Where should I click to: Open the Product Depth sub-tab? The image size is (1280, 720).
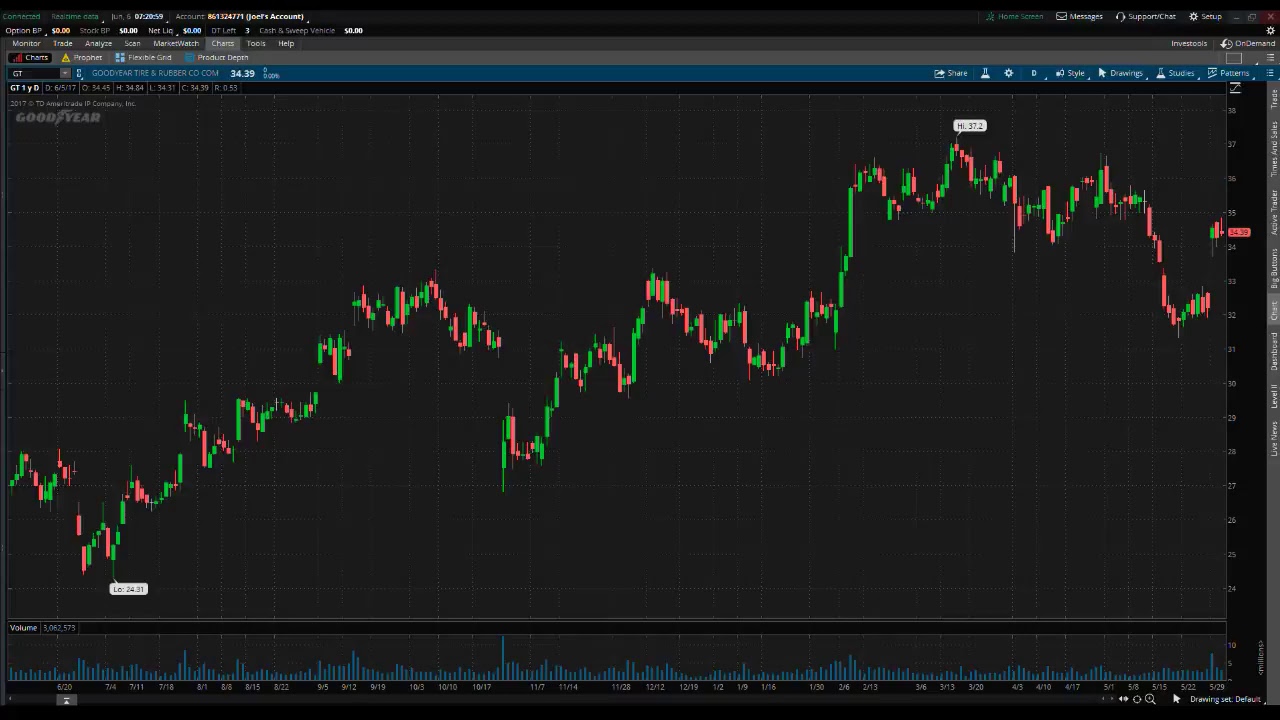coord(216,57)
